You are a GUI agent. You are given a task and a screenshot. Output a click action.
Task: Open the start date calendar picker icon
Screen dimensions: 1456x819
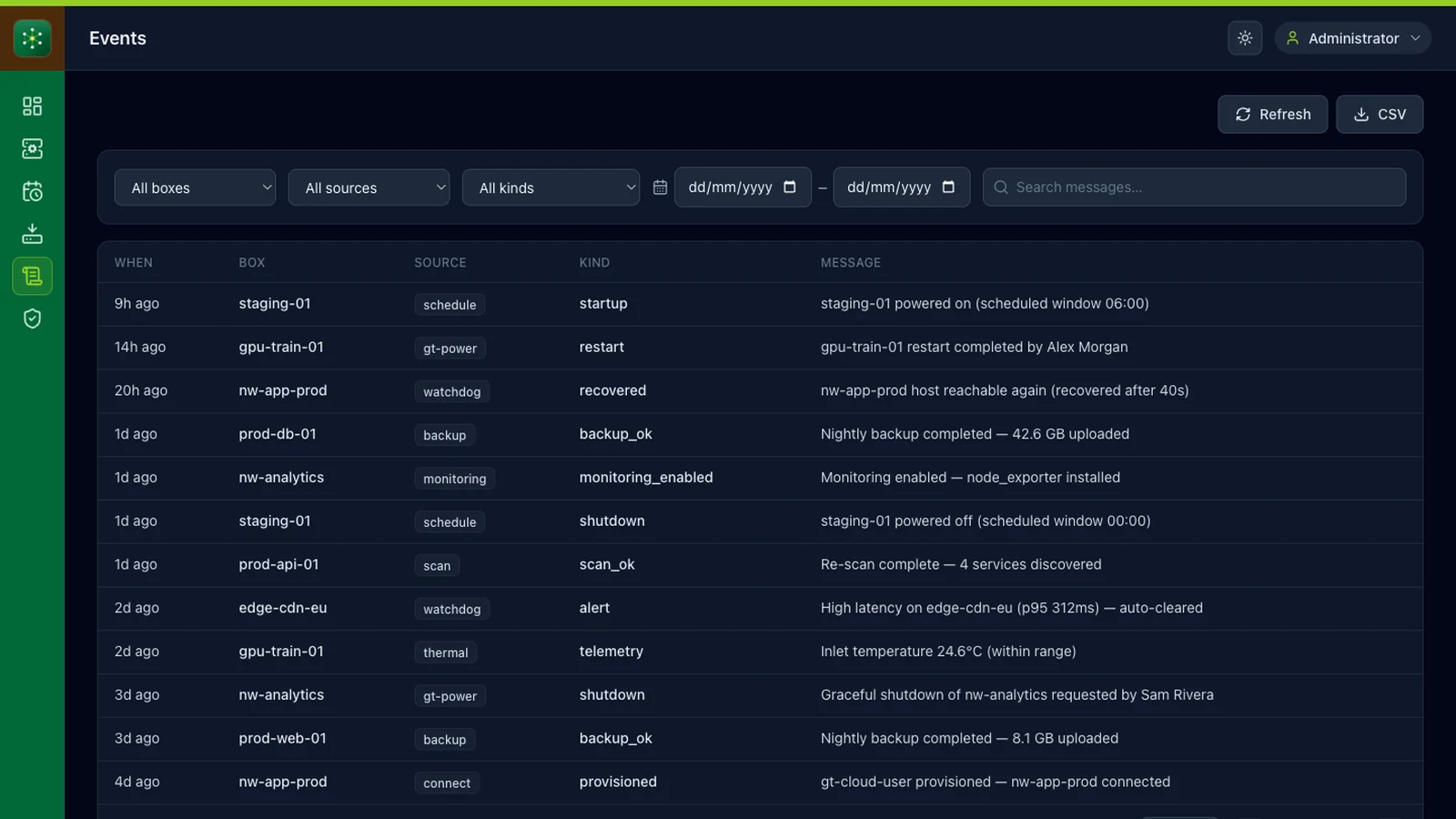click(x=790, y=187)
